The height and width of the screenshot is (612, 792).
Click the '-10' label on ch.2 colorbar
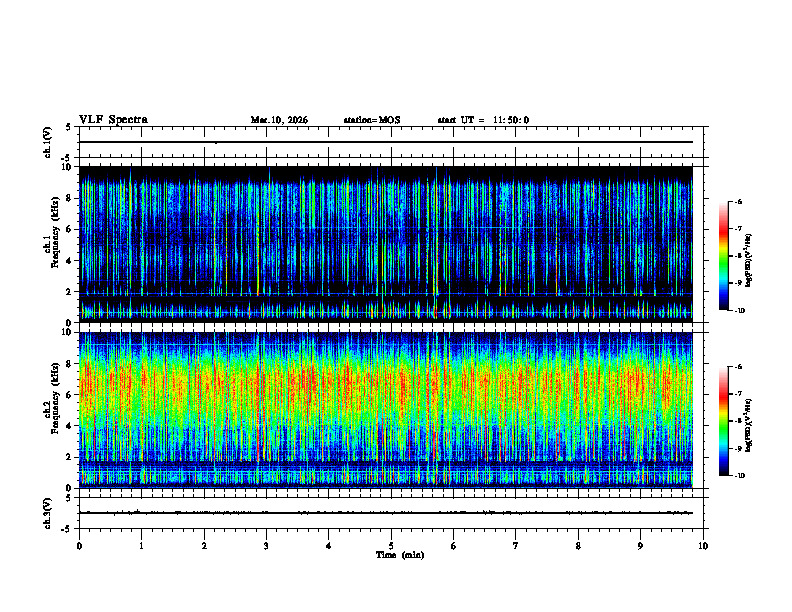point(739,476)
